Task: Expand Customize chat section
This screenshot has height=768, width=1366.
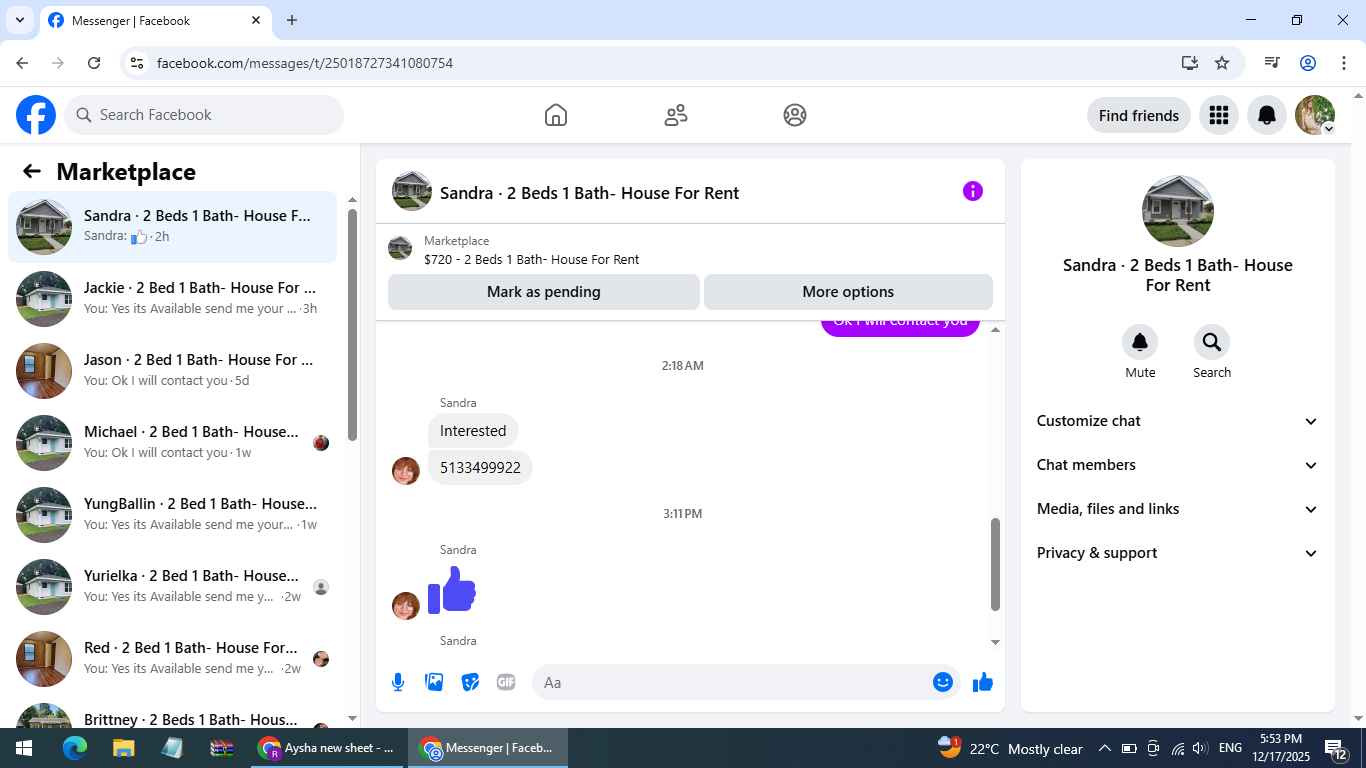Action: point(1178,421)
